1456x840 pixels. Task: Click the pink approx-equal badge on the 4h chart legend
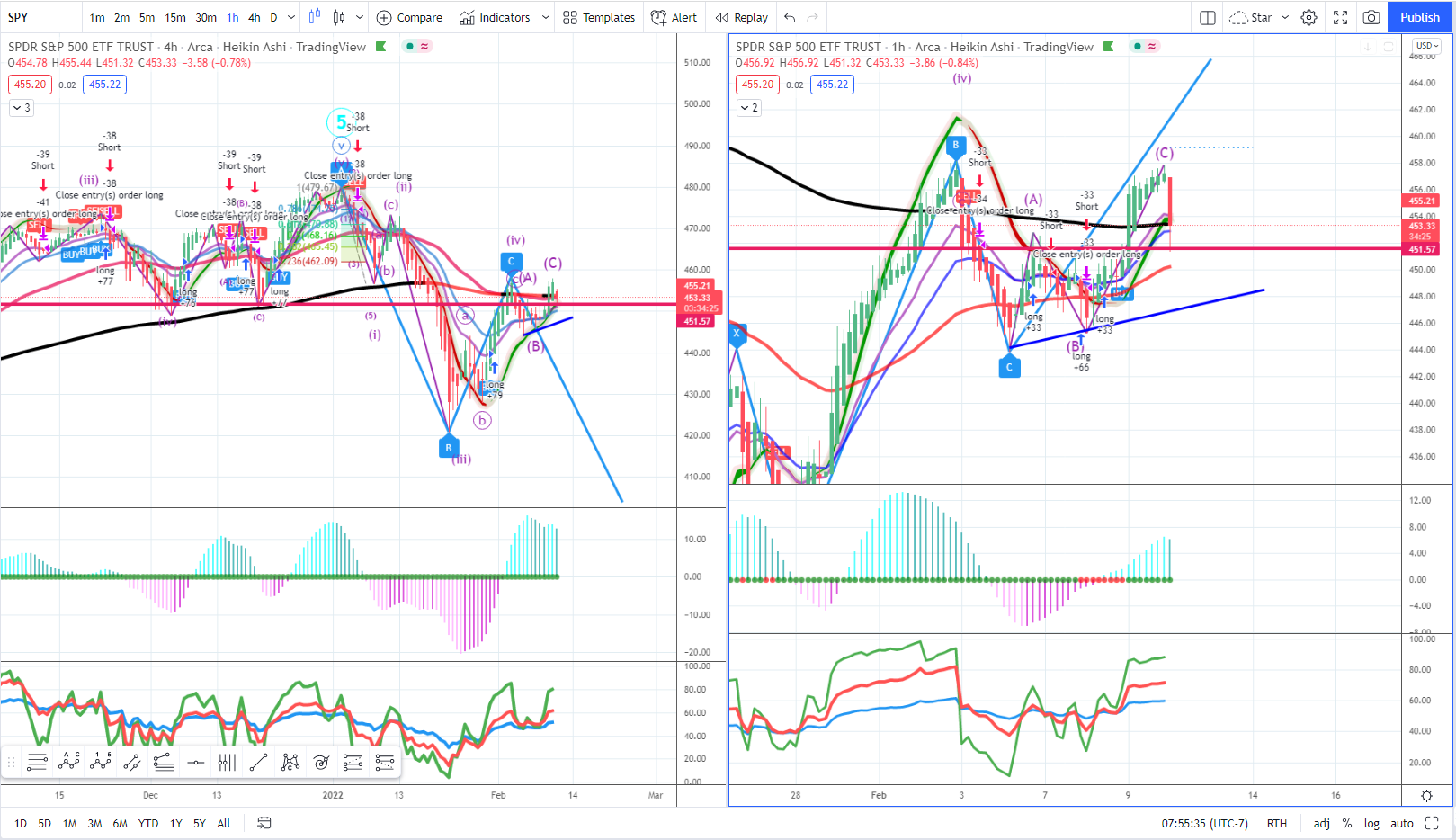pyautogui.click(x=424, y=47)
